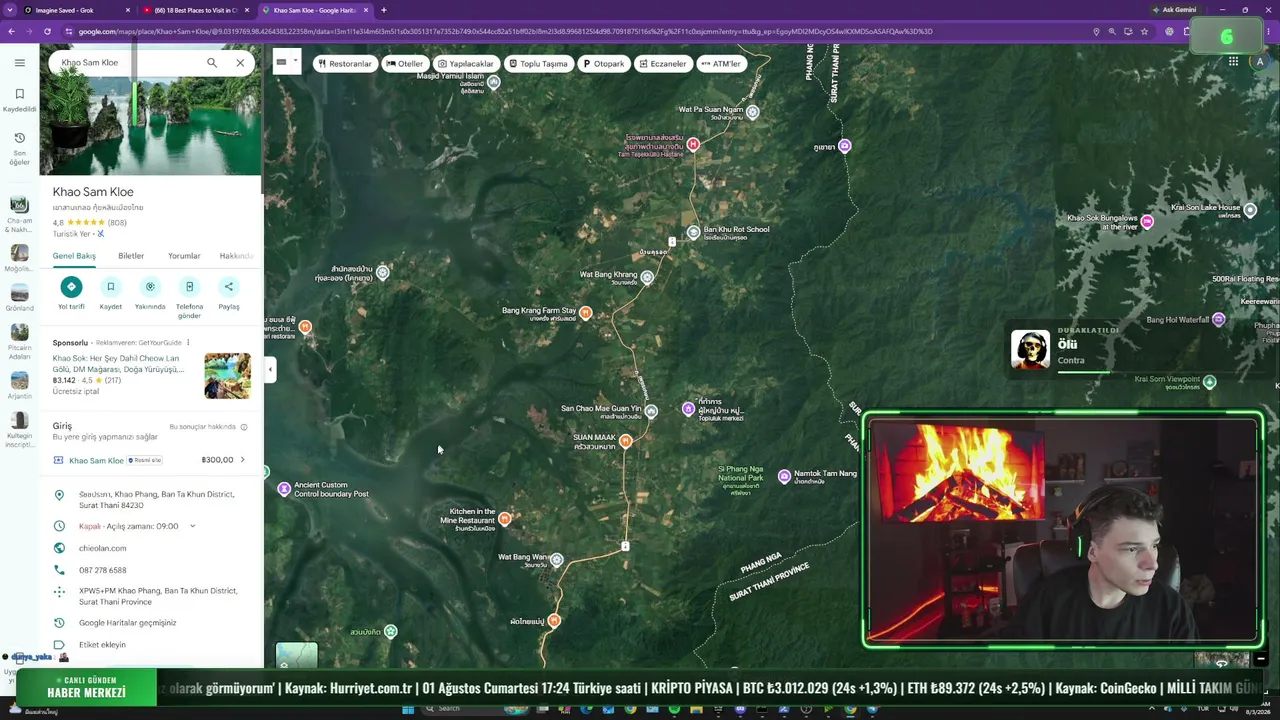Viewport: 1280px width, 720px height.
Task: Reload the page in Chrome
Action: point(47,31)
